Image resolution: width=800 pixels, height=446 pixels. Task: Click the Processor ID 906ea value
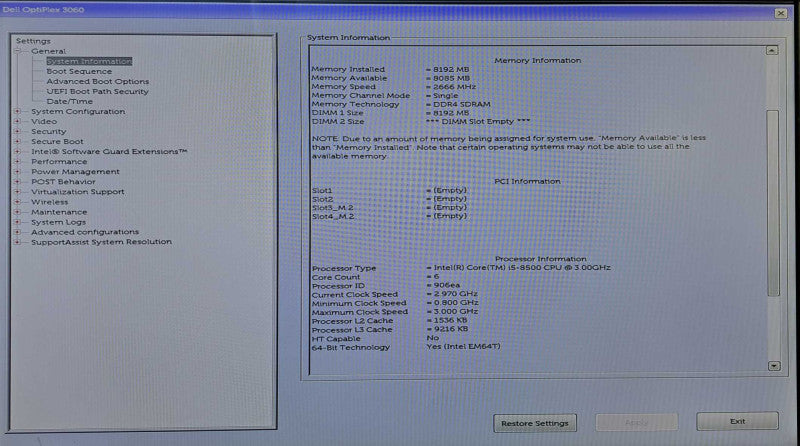[x=447, y=285]
